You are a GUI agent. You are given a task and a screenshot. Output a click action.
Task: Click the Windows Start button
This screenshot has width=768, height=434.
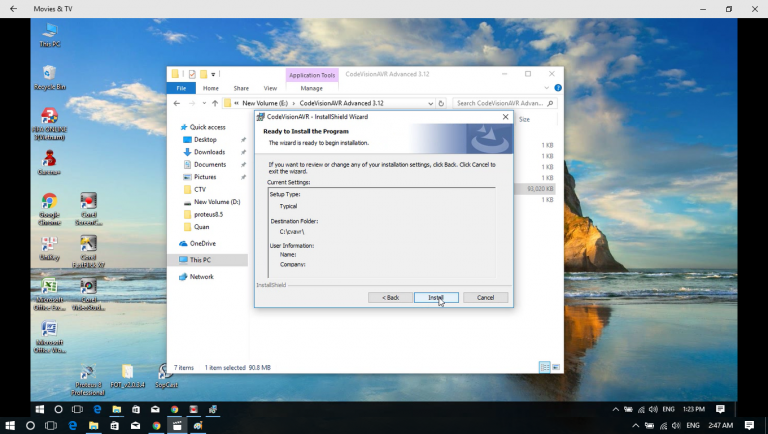tap(40, 409)
